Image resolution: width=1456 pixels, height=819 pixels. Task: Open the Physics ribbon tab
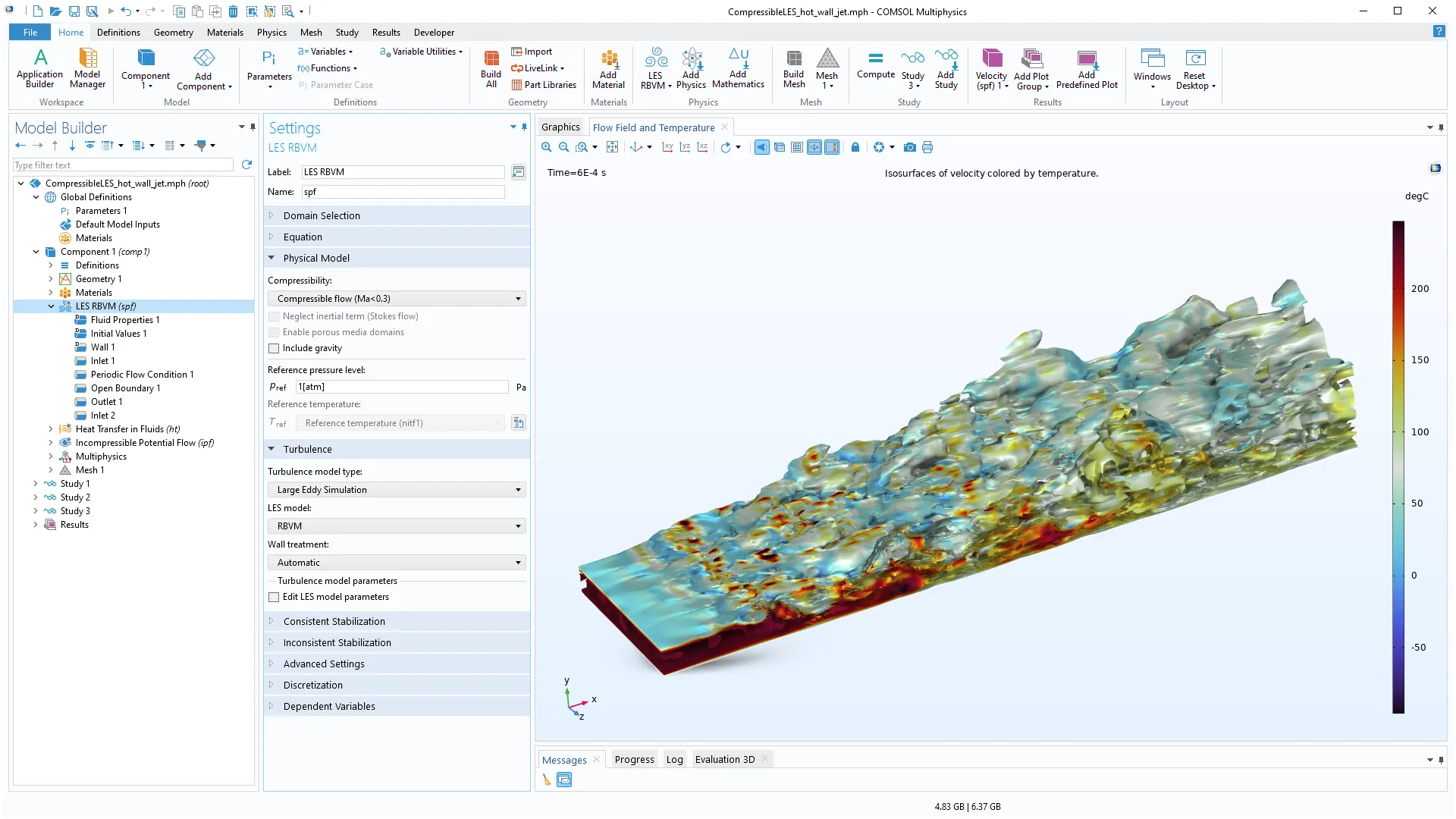coord(271,33)
